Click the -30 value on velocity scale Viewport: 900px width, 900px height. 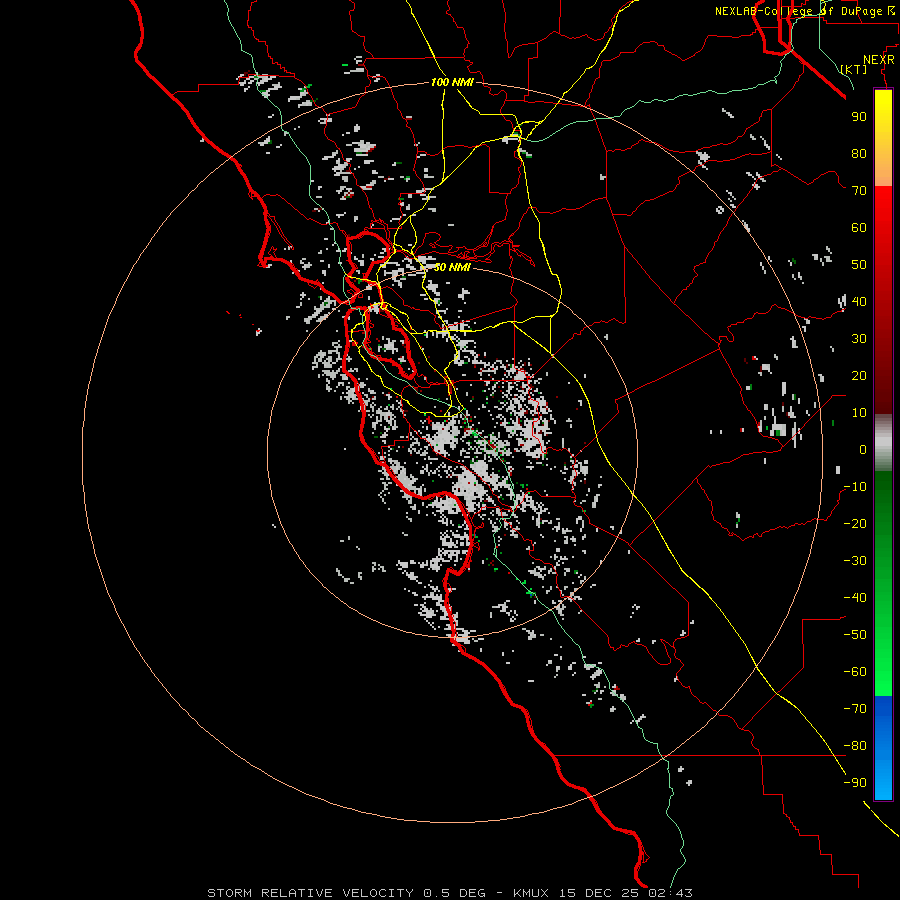pos(855,561)
